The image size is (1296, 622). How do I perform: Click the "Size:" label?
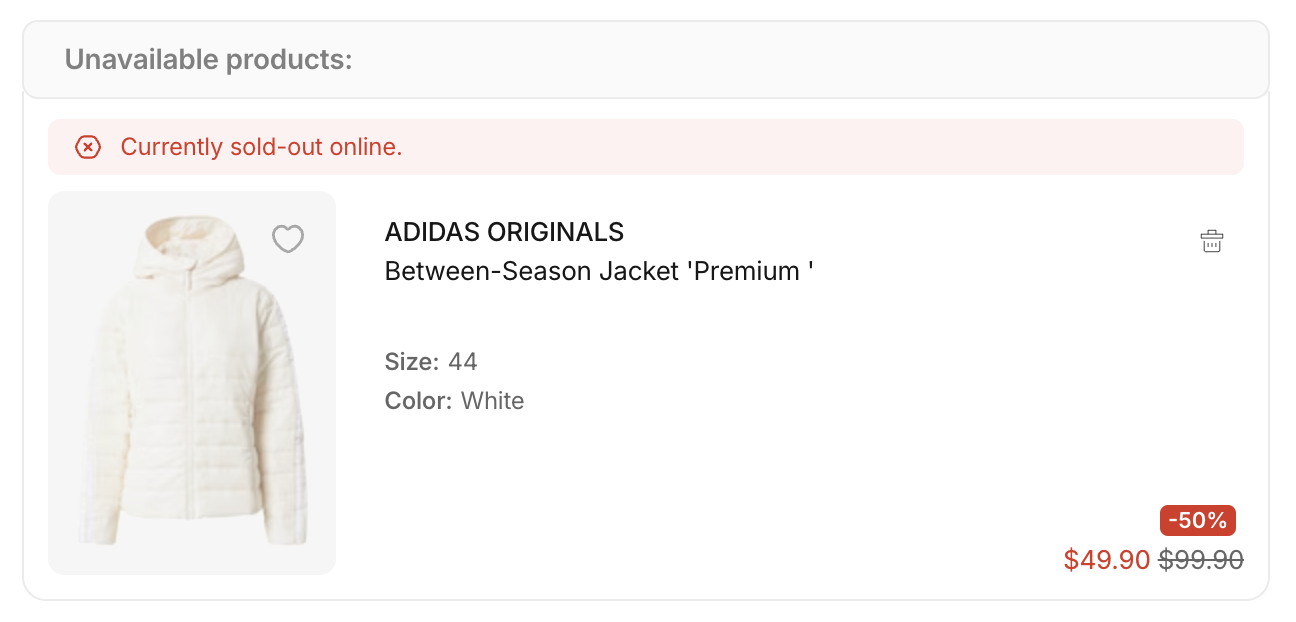pyautogui.click(x=411, y=361)
